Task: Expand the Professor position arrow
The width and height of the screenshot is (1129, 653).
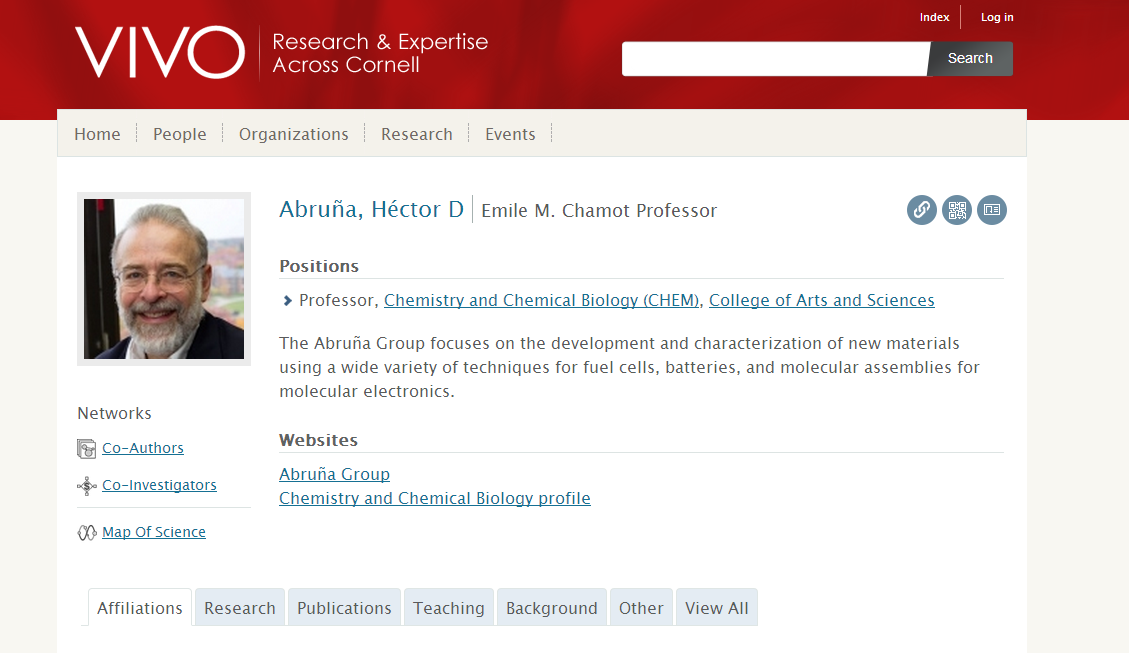Action: pos(287,301)
